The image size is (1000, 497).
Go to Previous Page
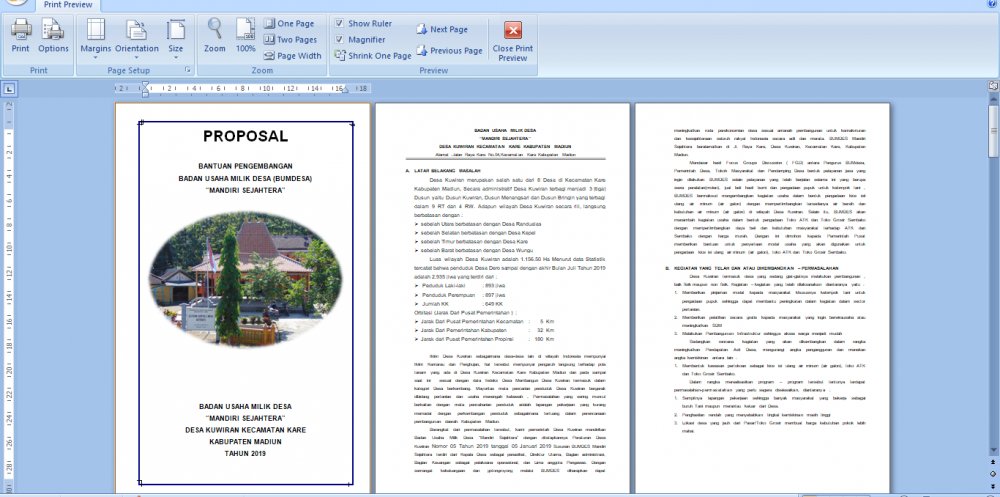coord(450,50)
